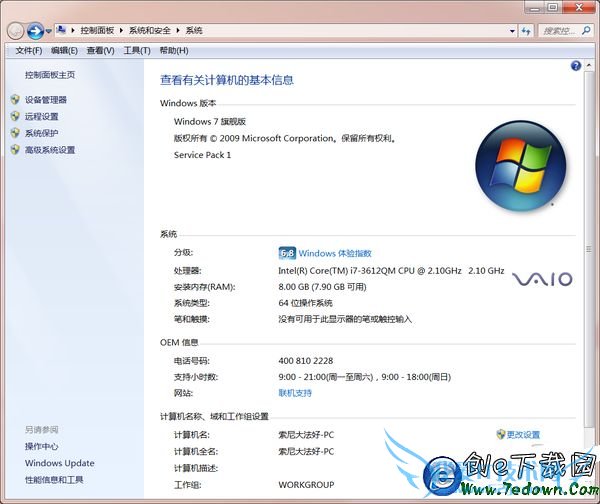Open the 帮助(H) menu
The image size is (600, 504).
(x=174, y=51)
